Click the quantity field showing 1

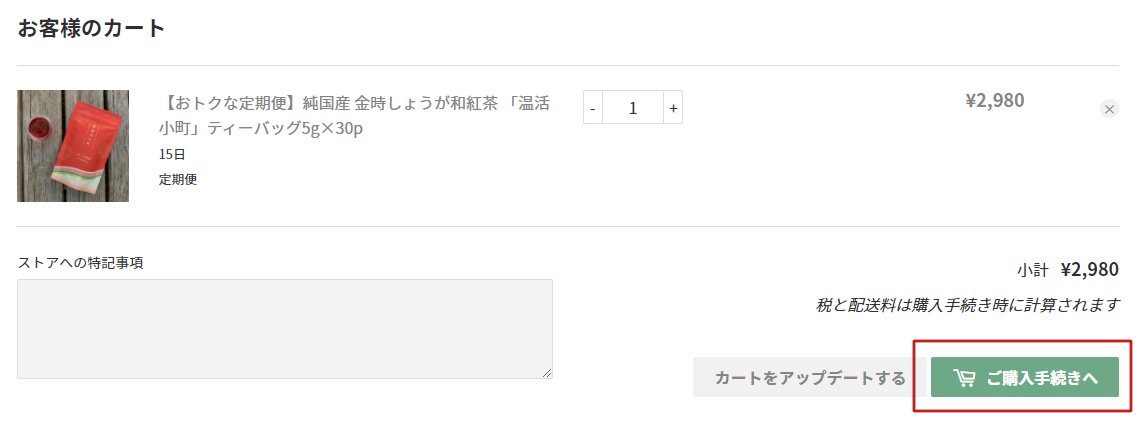633,108
